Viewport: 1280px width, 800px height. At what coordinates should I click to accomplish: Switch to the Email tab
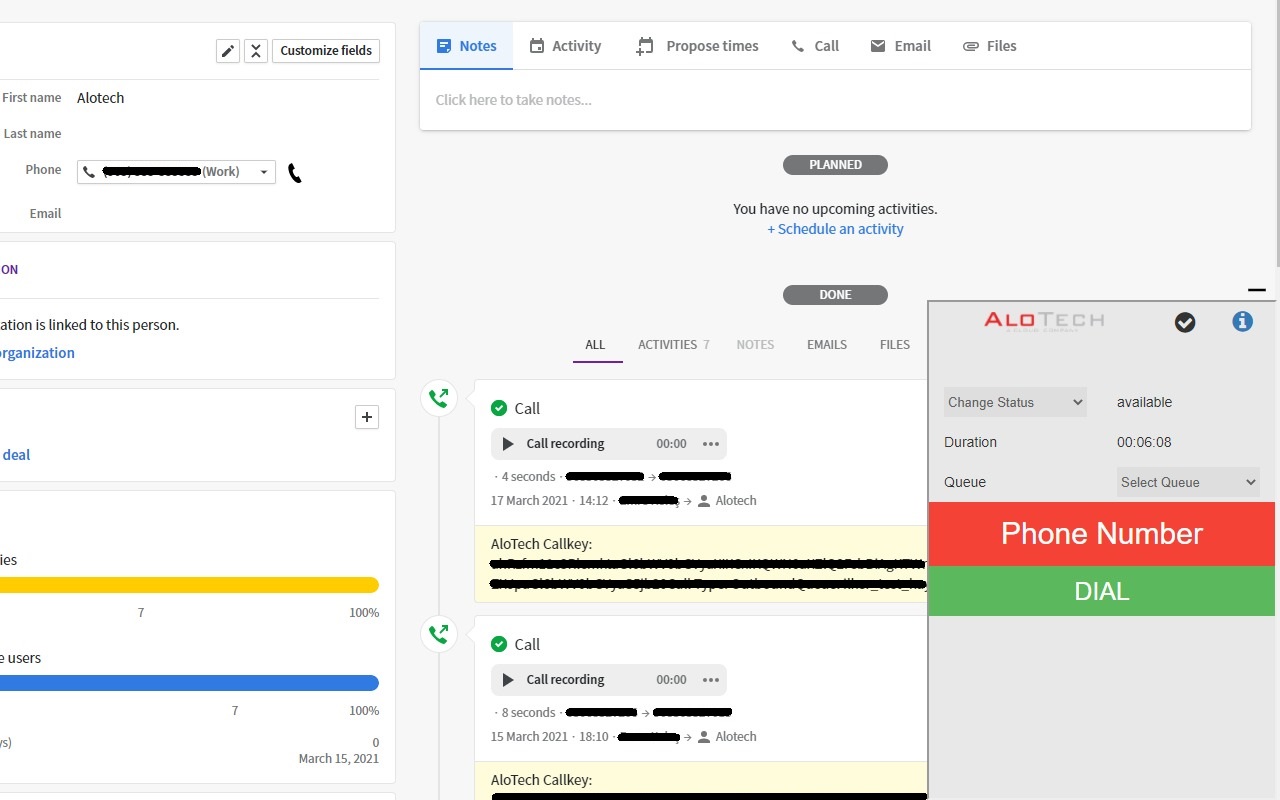point(900,46)
